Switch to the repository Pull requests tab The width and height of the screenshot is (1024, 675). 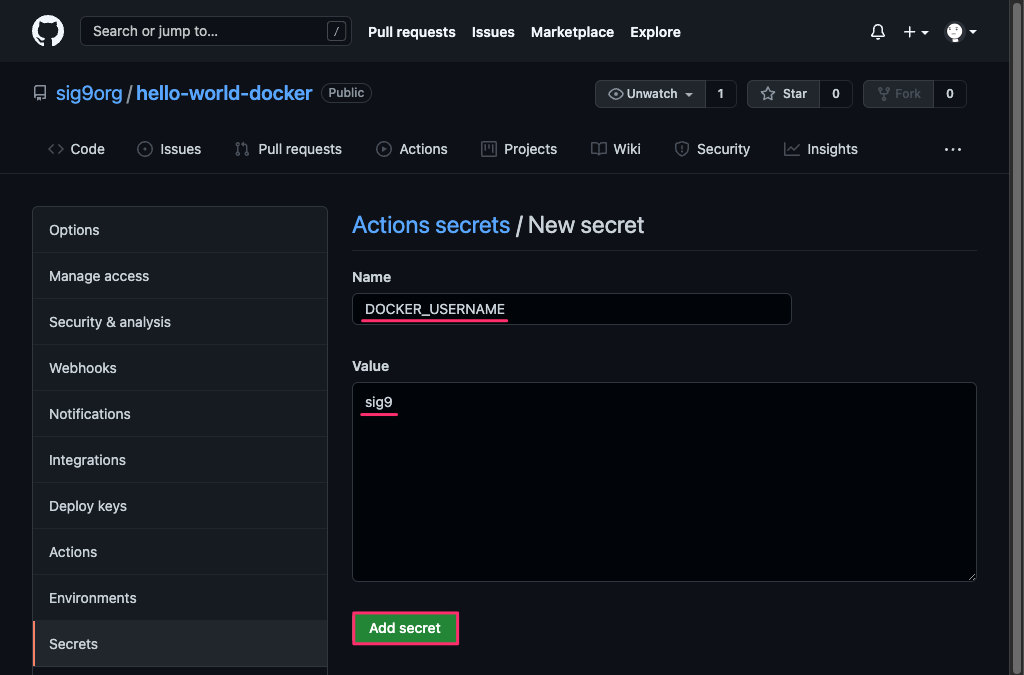288,149
